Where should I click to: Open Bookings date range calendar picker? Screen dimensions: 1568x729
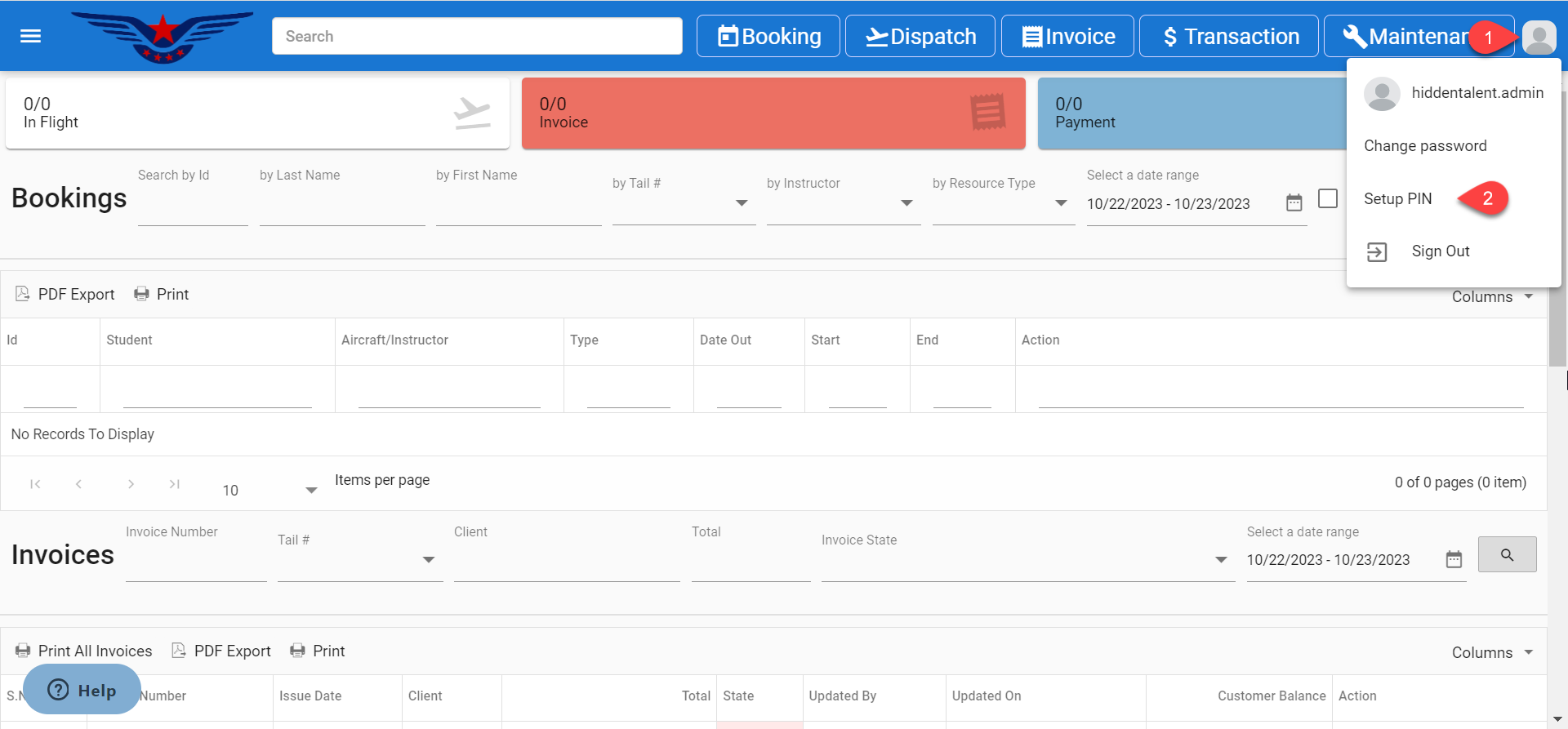coord(1294,203)
